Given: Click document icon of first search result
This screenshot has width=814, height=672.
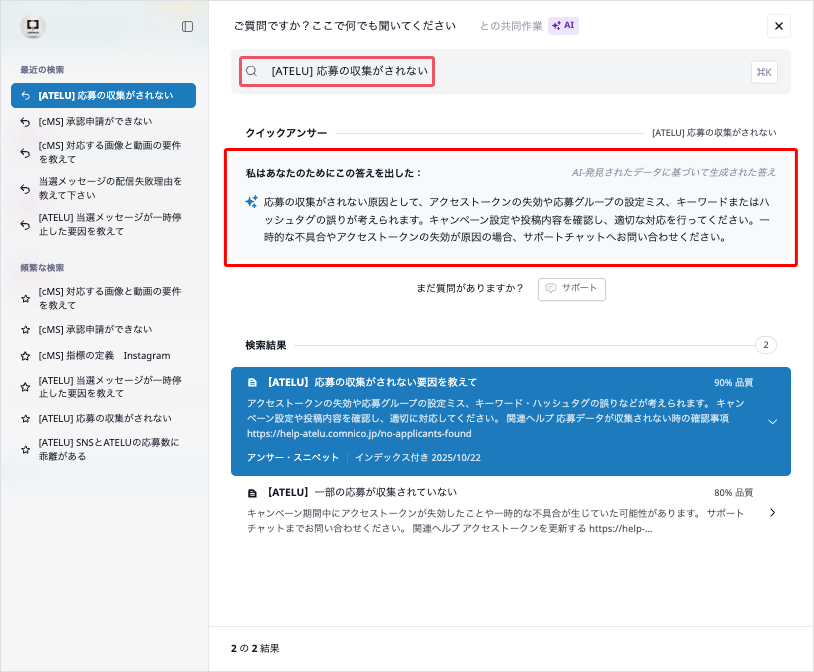Looking at the screenshot, I should [252, 382].
